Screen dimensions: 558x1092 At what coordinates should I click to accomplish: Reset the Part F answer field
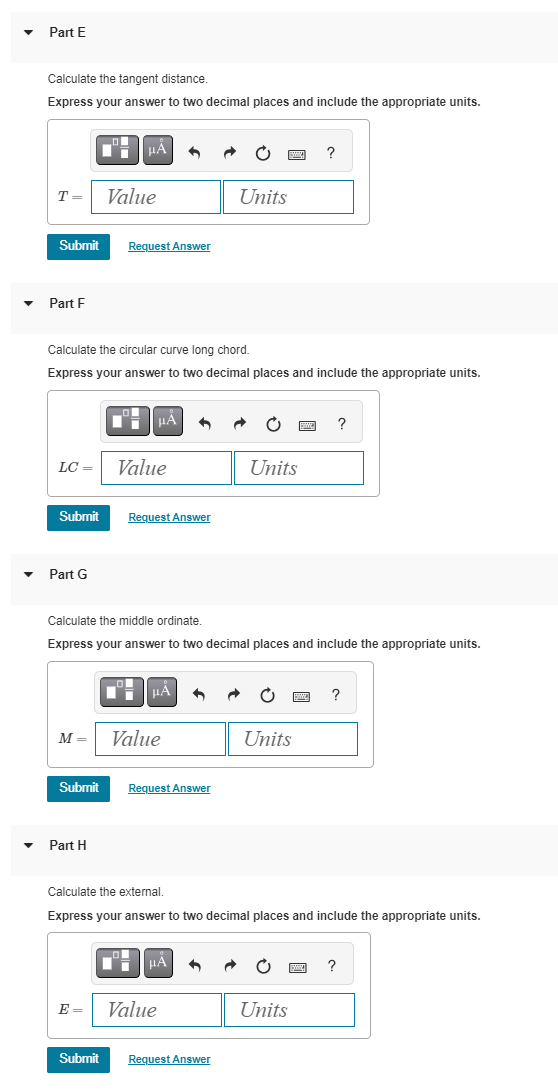click(x=273, y=423)
